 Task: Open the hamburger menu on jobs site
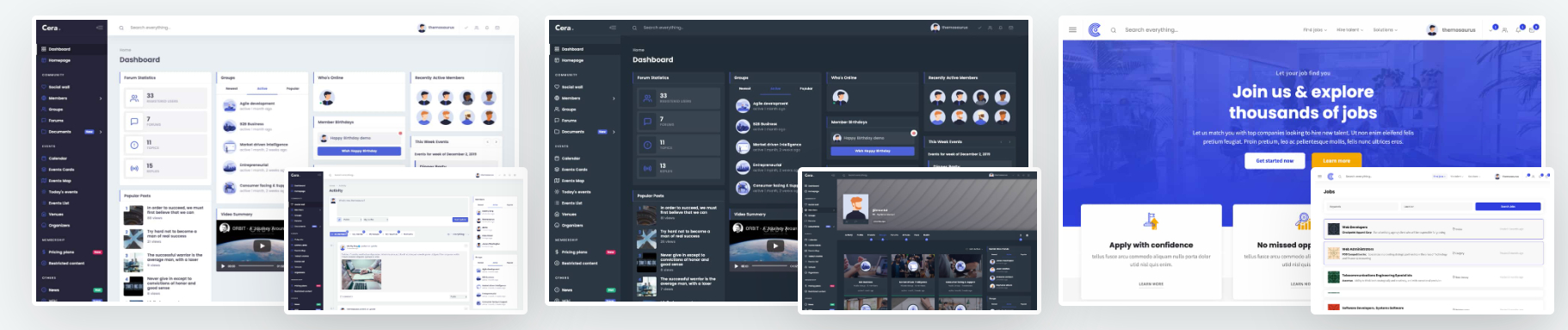coord(1072,29)
